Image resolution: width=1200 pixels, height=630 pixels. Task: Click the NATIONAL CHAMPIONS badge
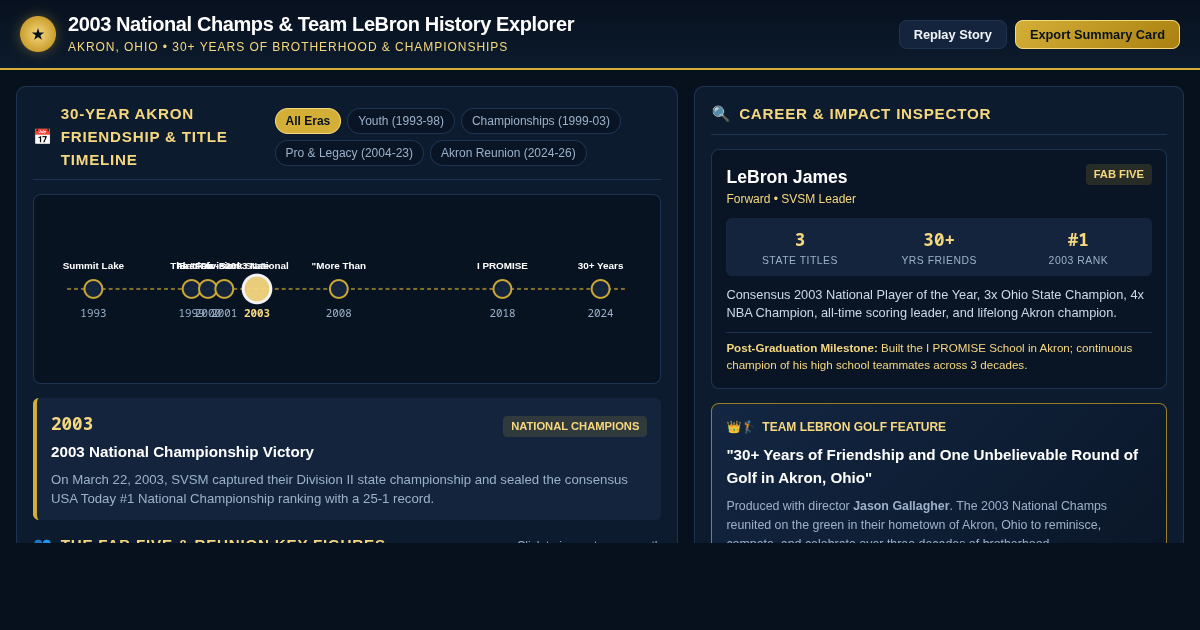point(575,426)
